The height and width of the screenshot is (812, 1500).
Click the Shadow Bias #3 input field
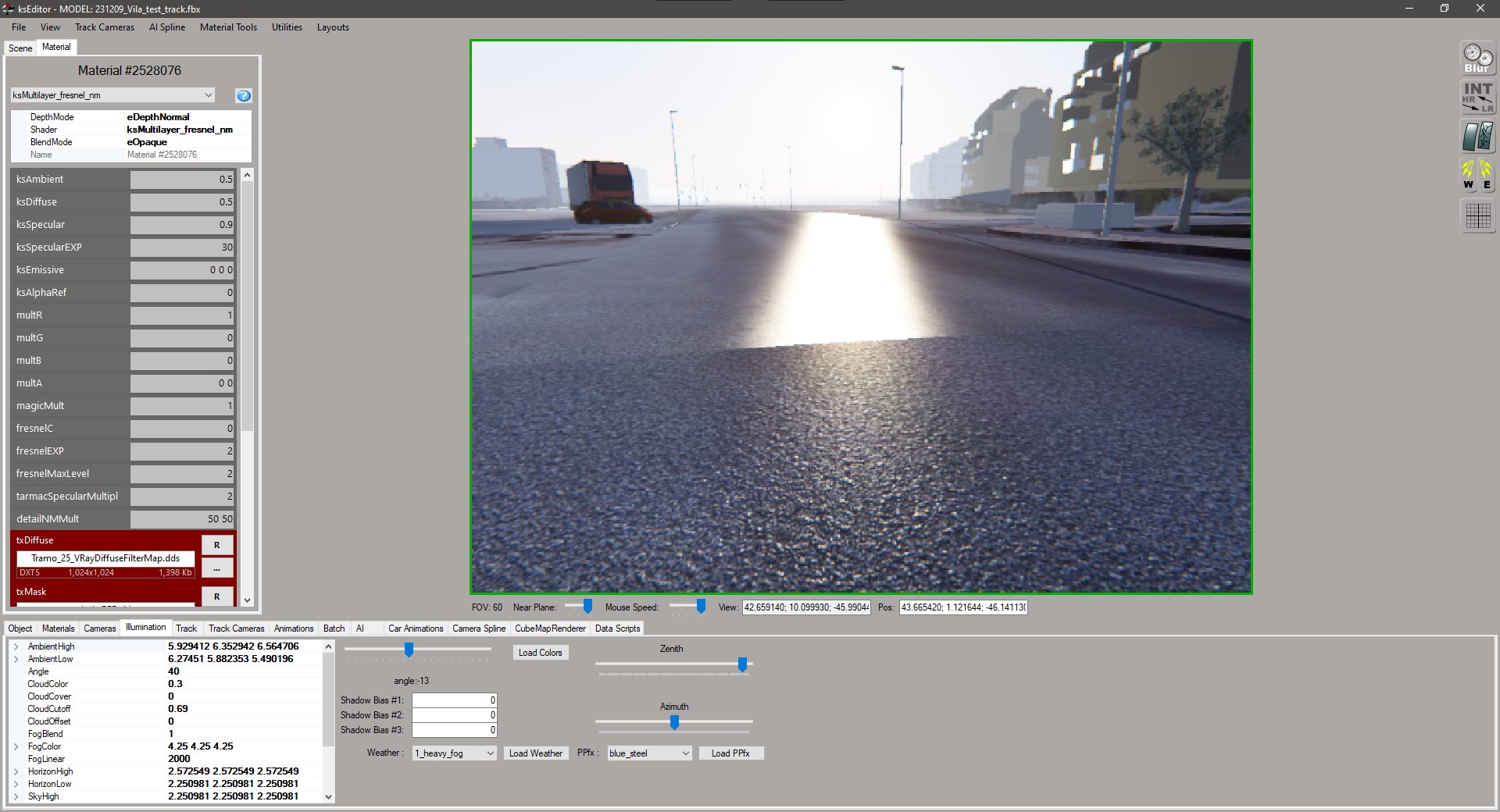(x=455, y=730)
